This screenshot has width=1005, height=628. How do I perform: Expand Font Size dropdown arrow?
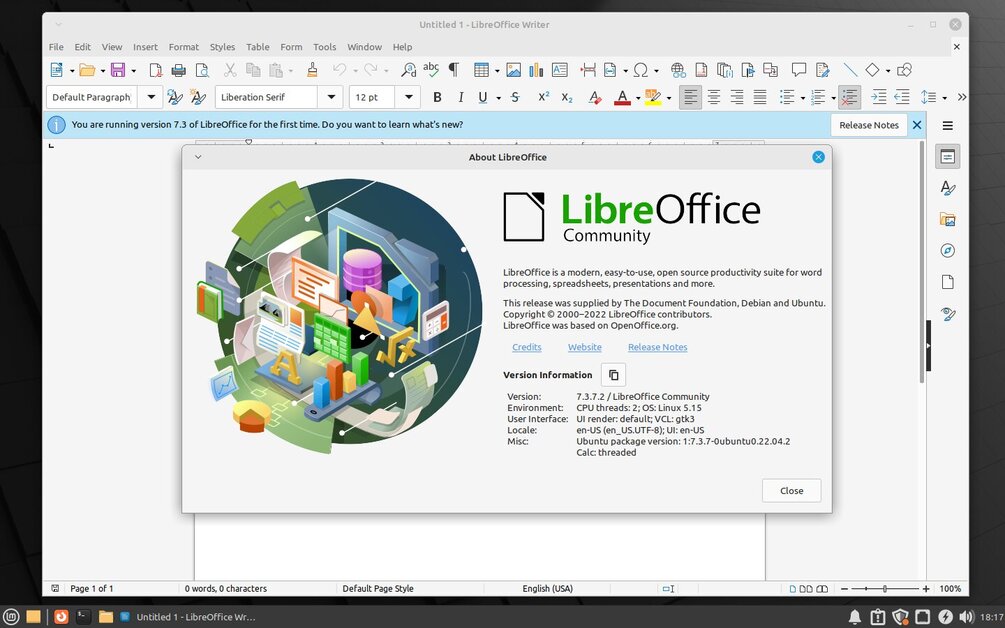point(408,97)
